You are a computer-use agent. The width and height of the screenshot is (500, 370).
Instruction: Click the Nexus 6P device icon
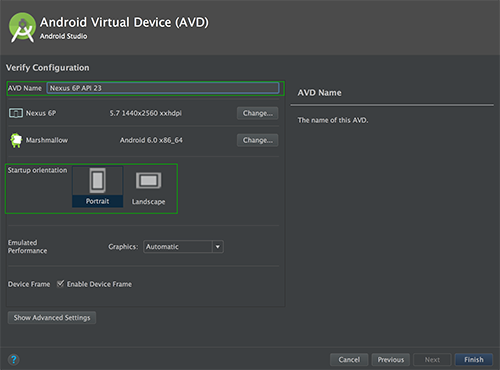(16, 113)
